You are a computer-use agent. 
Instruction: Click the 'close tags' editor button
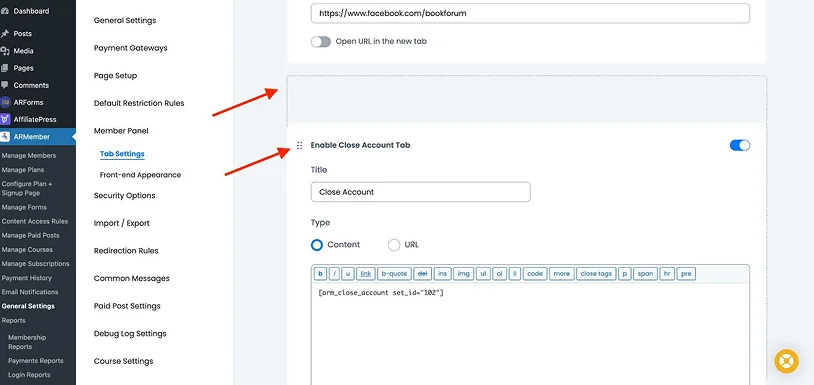click(596, 273)
